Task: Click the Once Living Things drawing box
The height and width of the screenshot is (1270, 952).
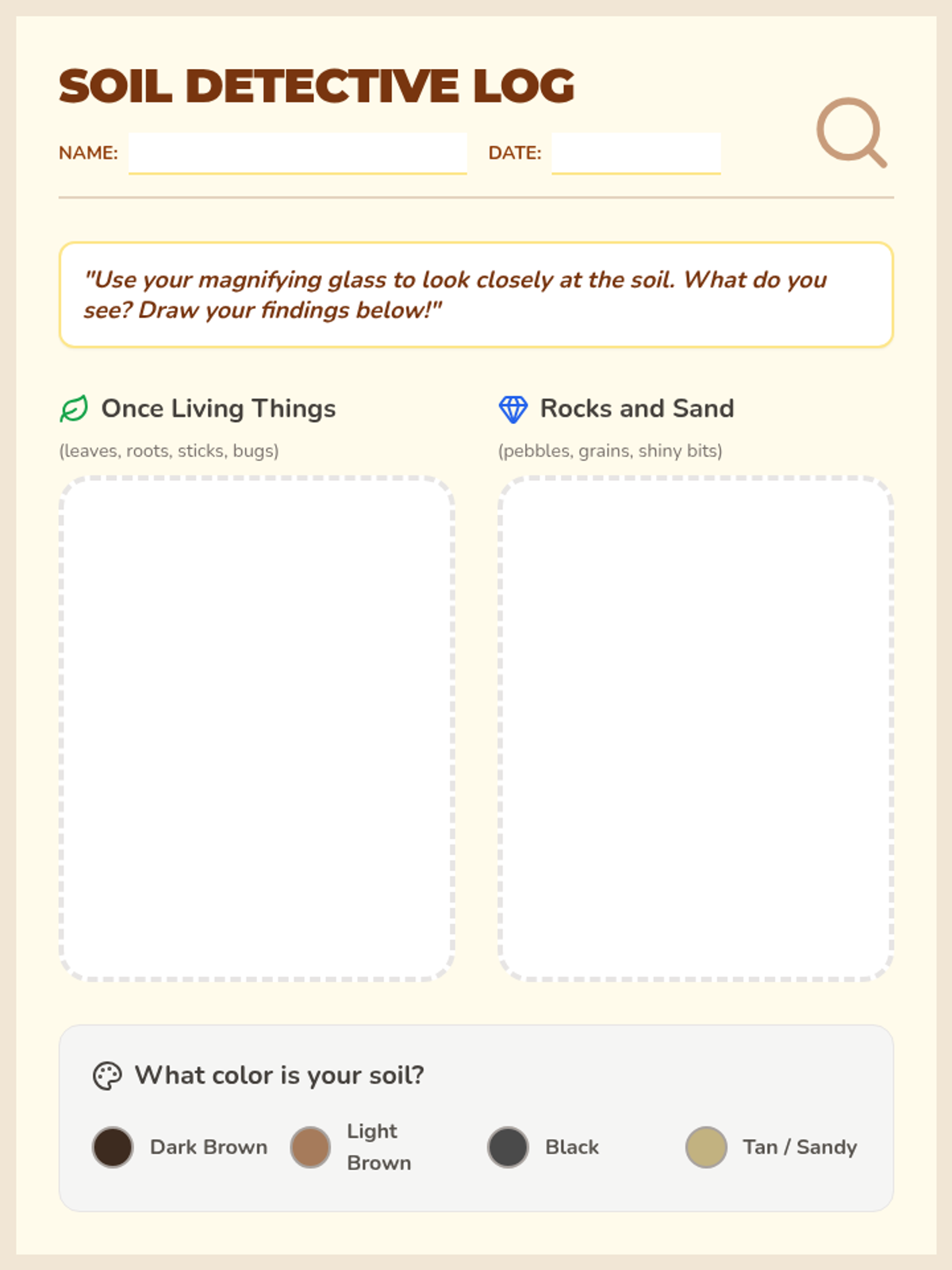Action: [256, 729]
